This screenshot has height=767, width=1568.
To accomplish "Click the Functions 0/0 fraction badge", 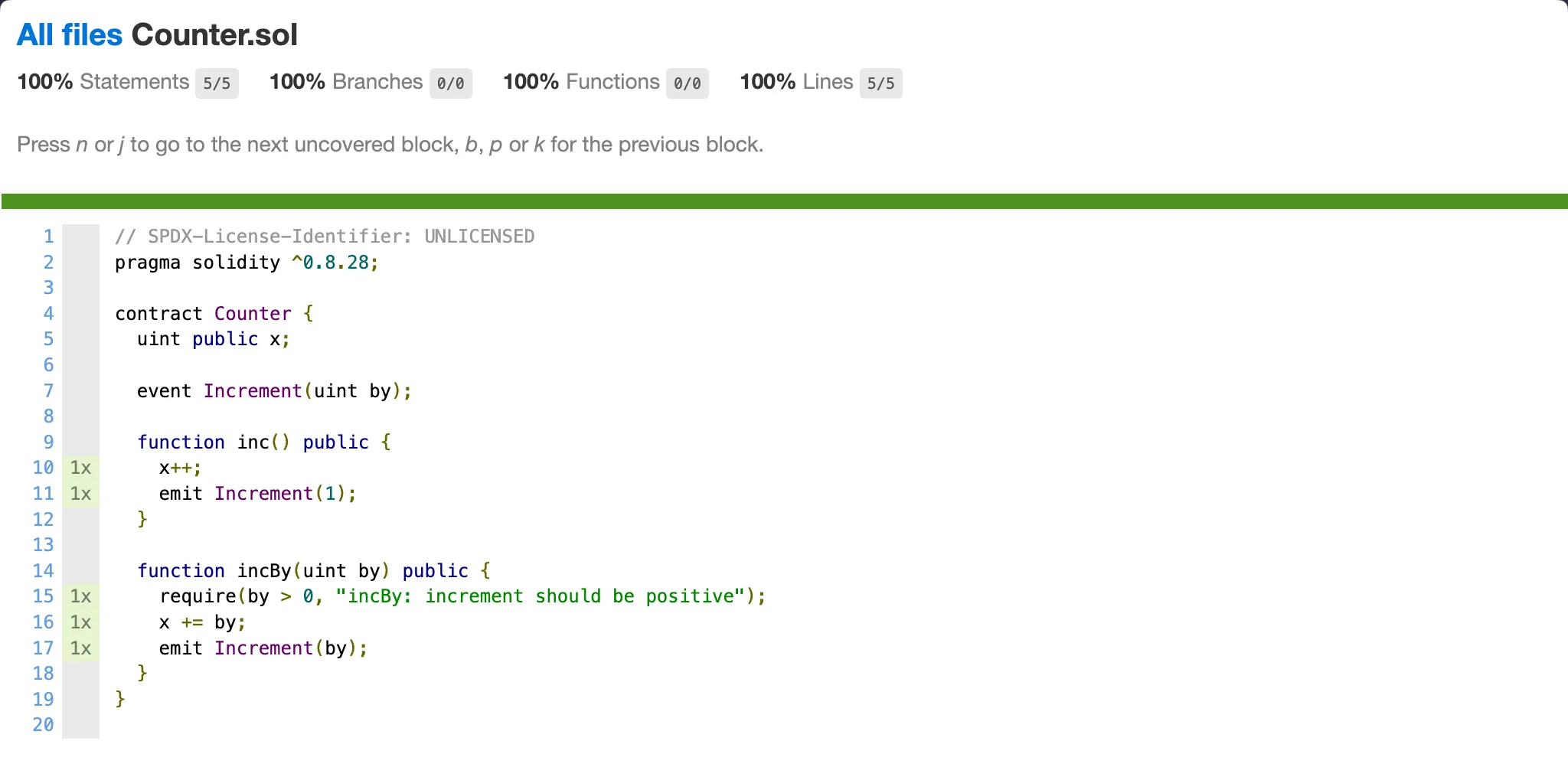I will (x=687, y=83).
